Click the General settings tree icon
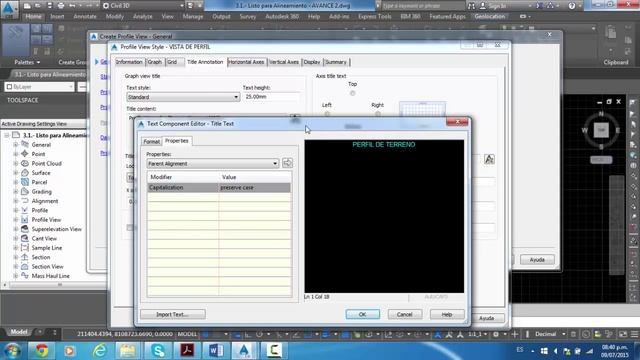640x360 pixels. coord(24,144)
